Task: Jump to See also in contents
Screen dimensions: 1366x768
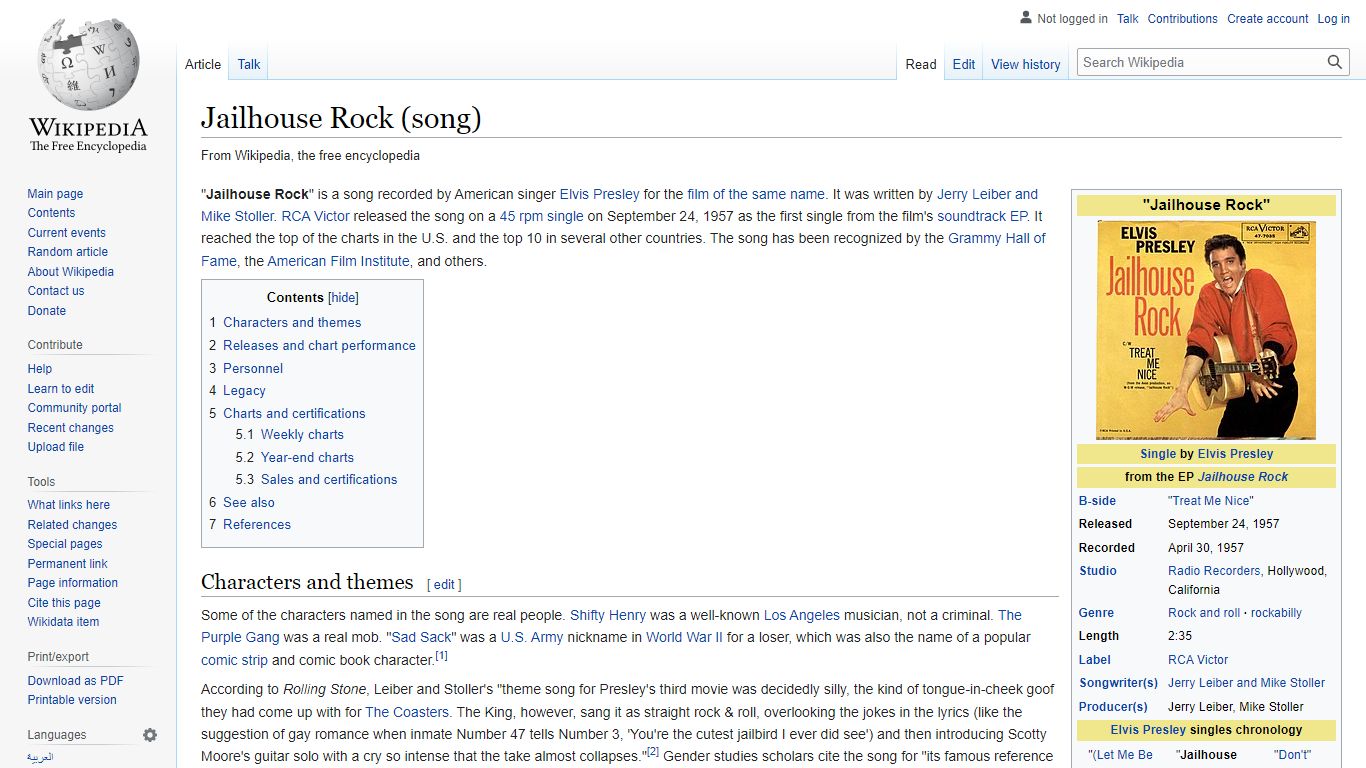Action: (x=249, y=502)
